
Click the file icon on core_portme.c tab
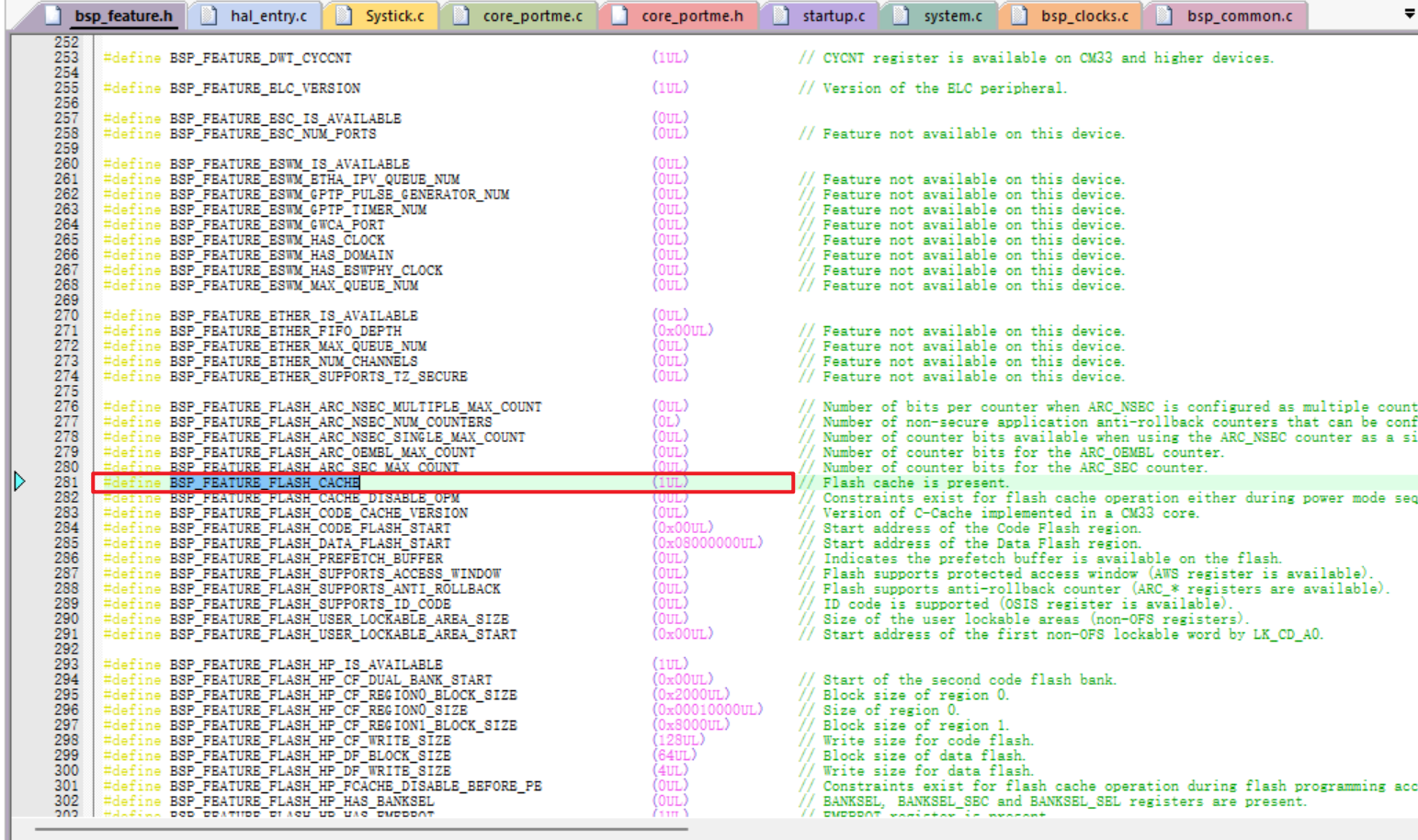tap(461, 16)
